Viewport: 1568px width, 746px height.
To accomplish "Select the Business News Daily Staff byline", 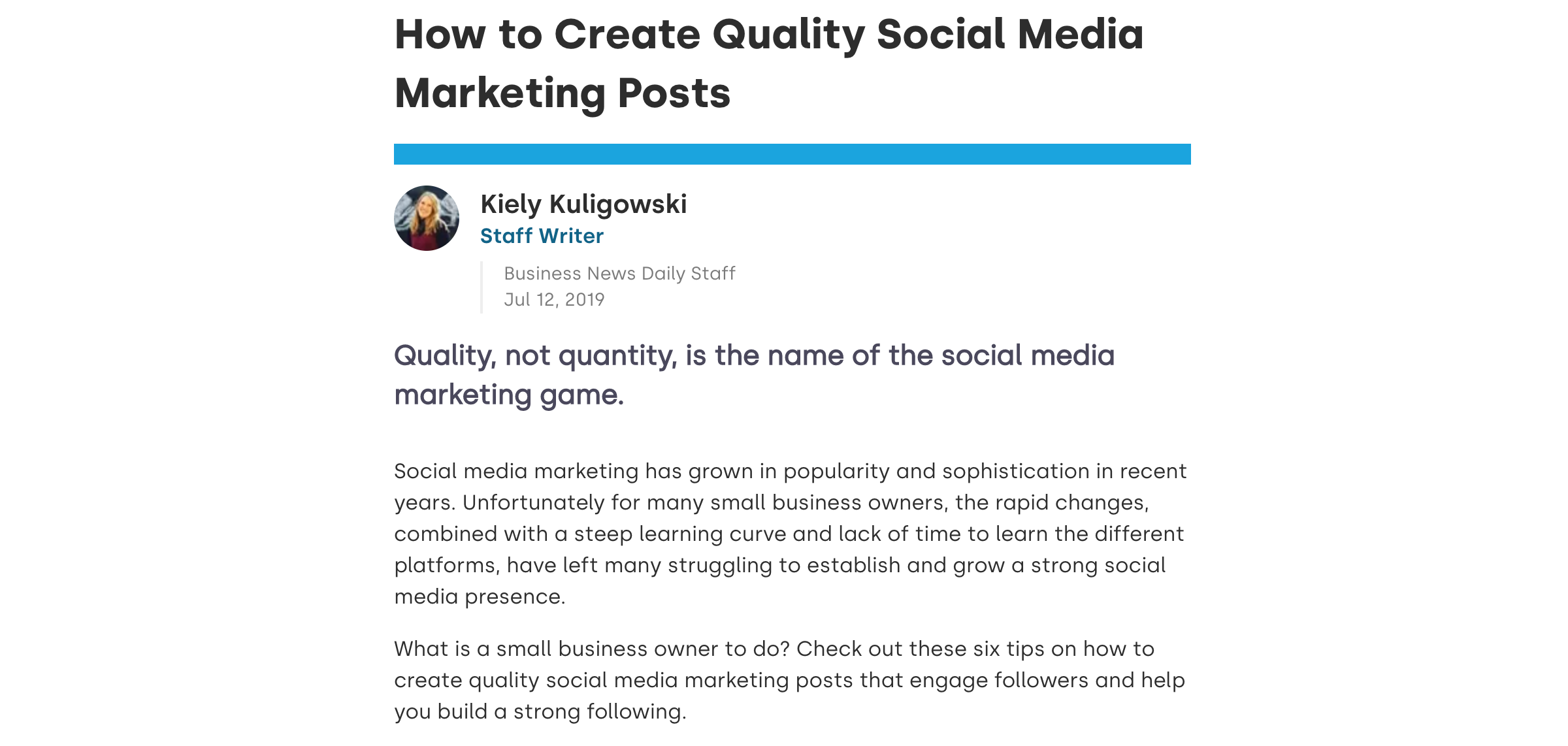I will 619,273.
